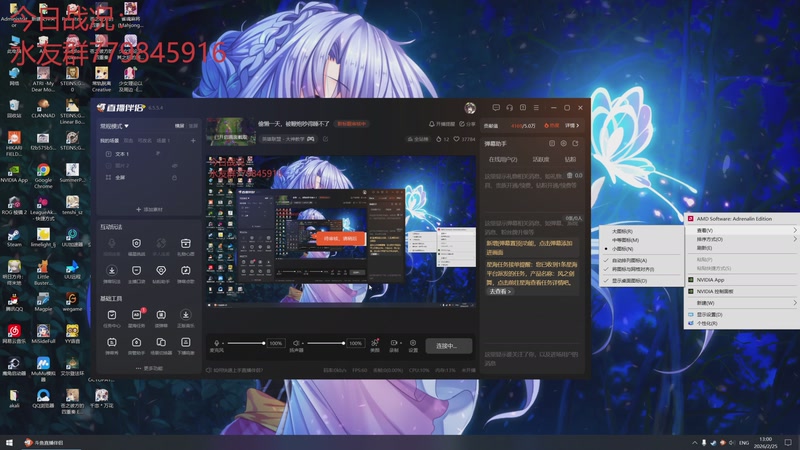The height and width of the screenshot is (450, 800).
Task: Choose 显示设置(D) in context menu
Action: (x=742, y=314)
